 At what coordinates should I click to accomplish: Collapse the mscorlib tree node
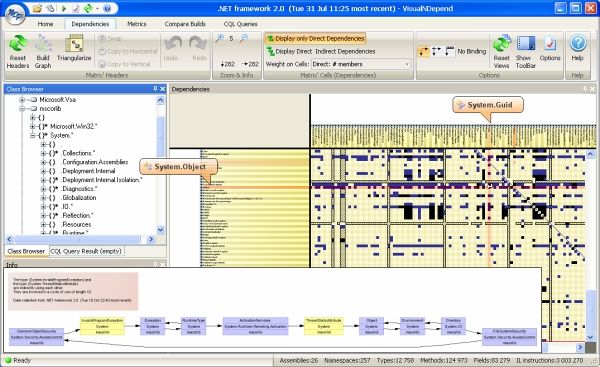pos(22,109)
